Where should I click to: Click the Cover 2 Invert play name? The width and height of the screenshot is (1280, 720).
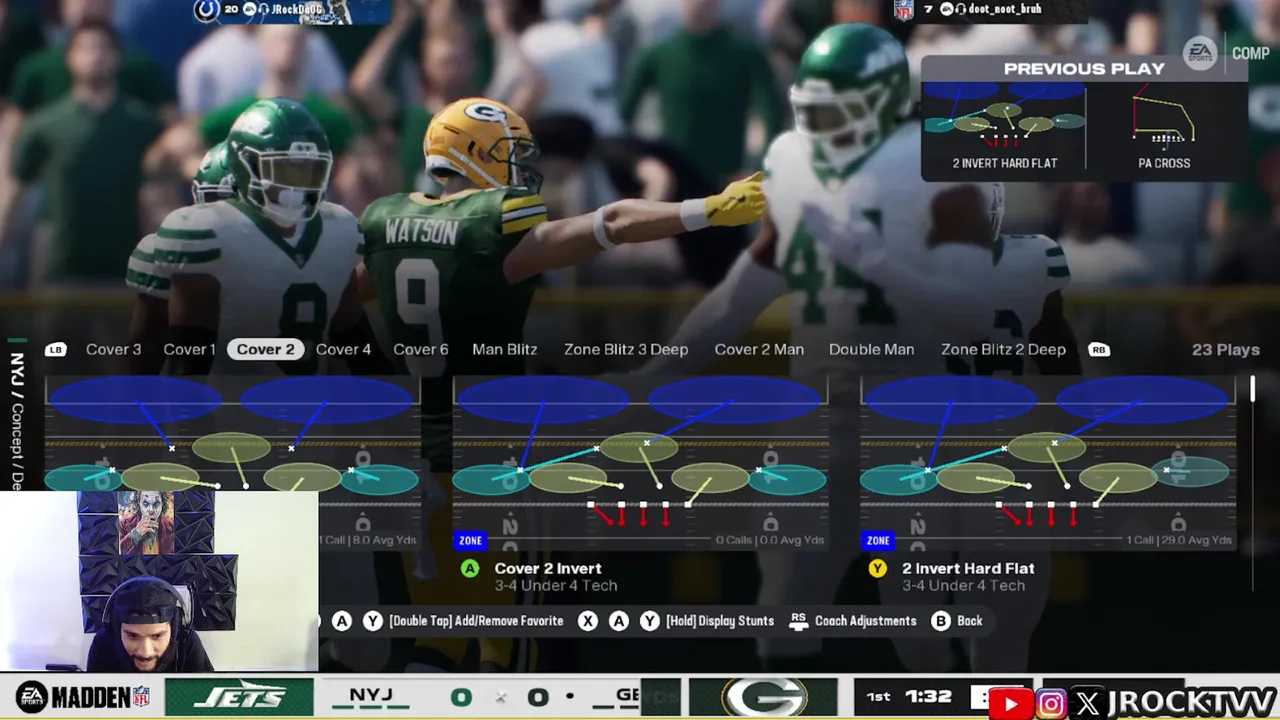[x=548, y=568]
